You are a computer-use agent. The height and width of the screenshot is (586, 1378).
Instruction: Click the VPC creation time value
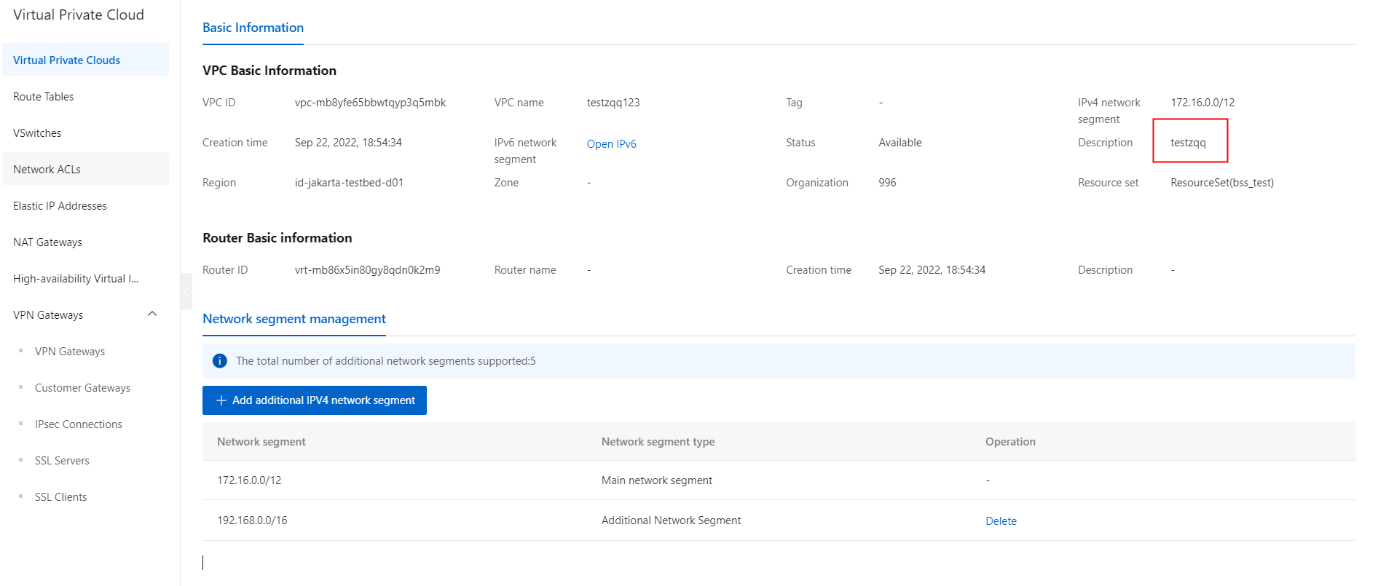tap(349, 143)
